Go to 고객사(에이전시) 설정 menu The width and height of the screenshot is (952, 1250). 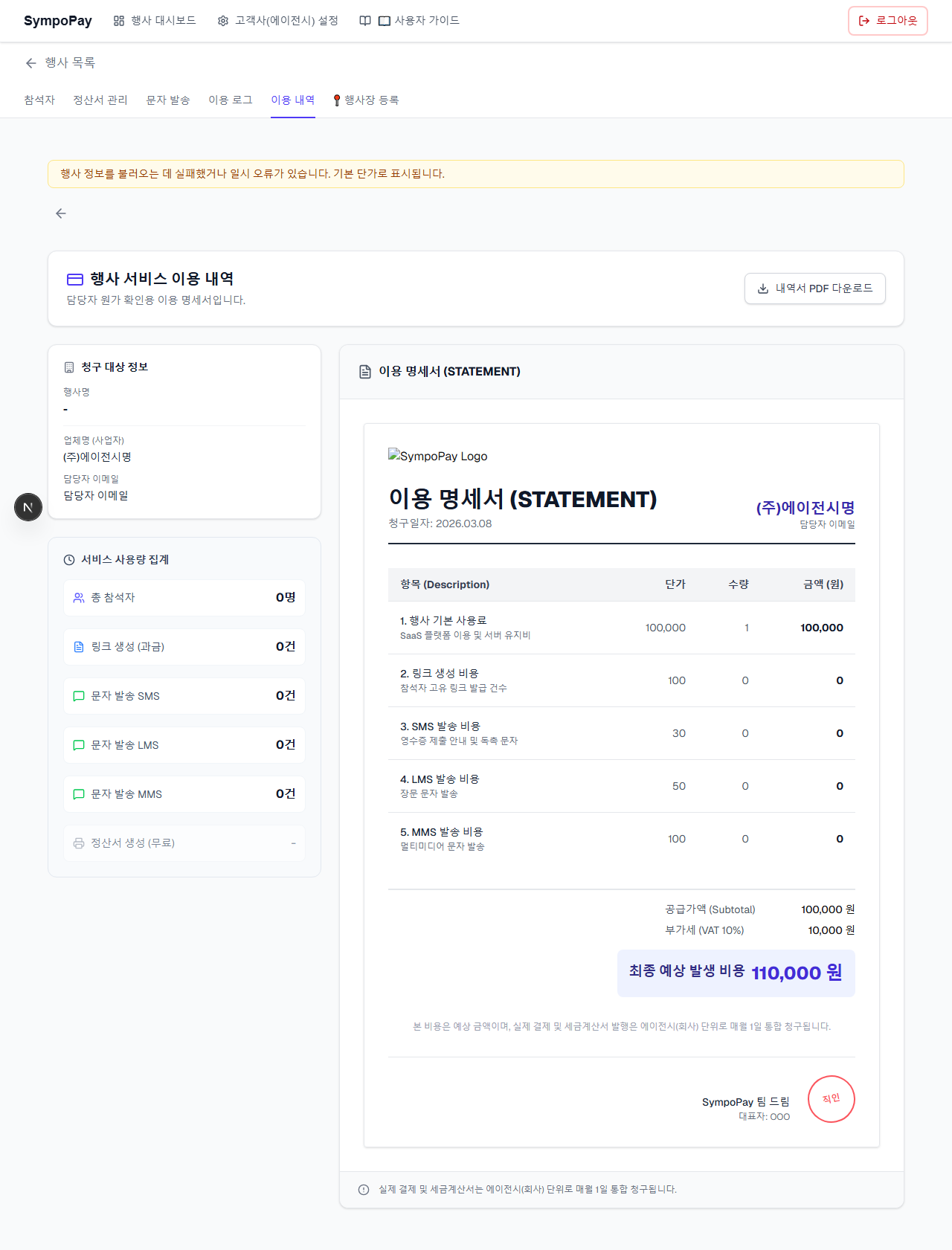point(278,21)
